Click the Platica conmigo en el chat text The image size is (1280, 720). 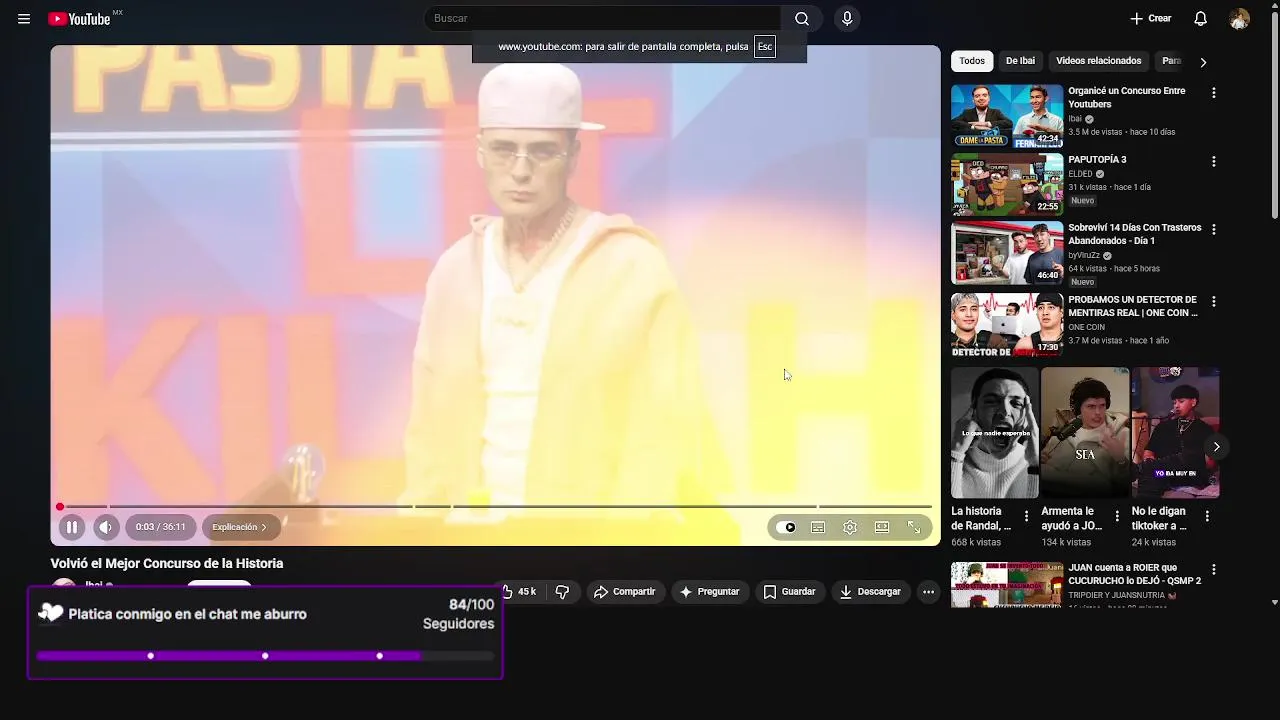click(x=187, y=615)
